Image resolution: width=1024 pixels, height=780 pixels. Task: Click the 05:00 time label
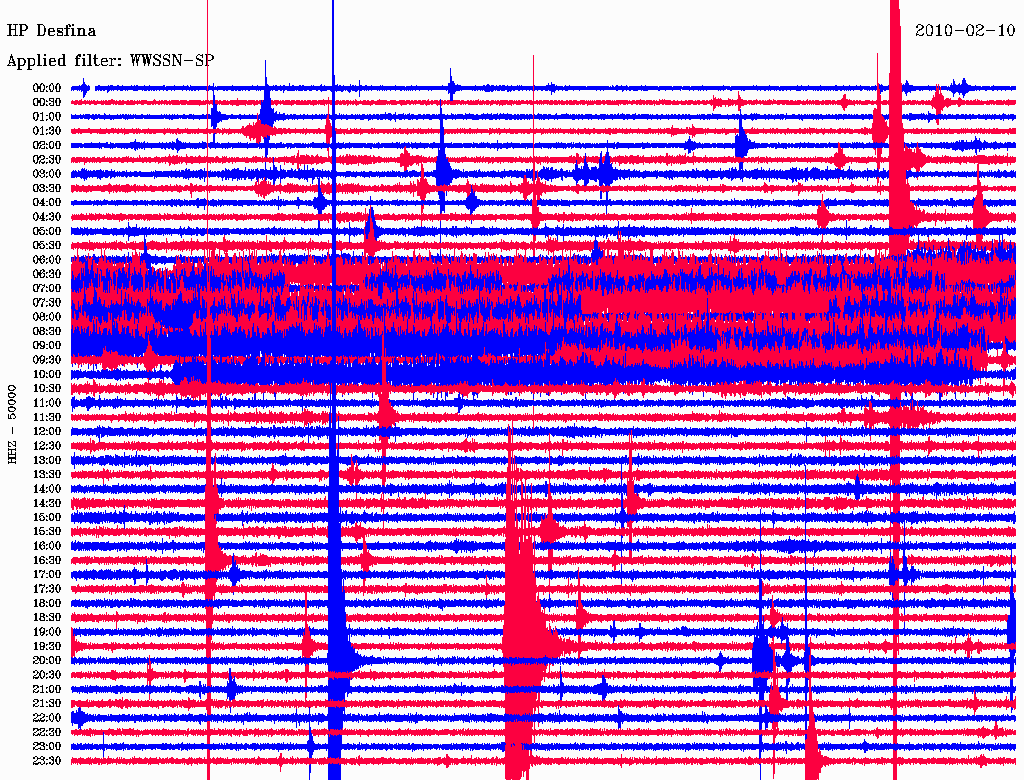[47, 231]
